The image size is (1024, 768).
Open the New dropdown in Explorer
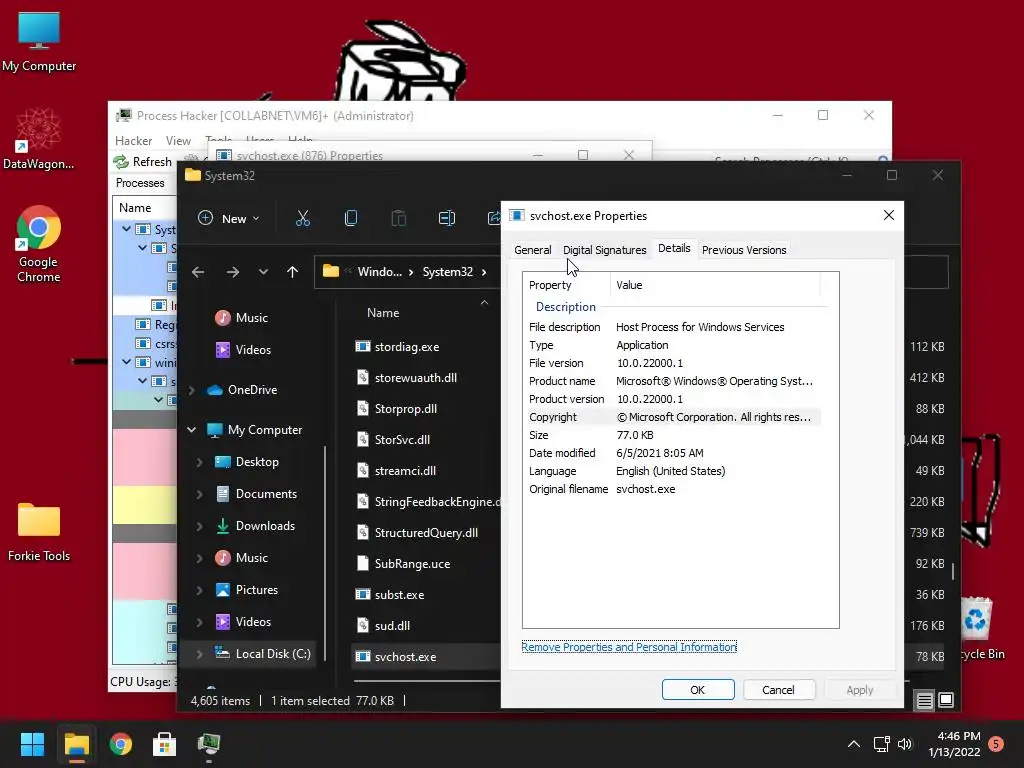tap(229, 218)
